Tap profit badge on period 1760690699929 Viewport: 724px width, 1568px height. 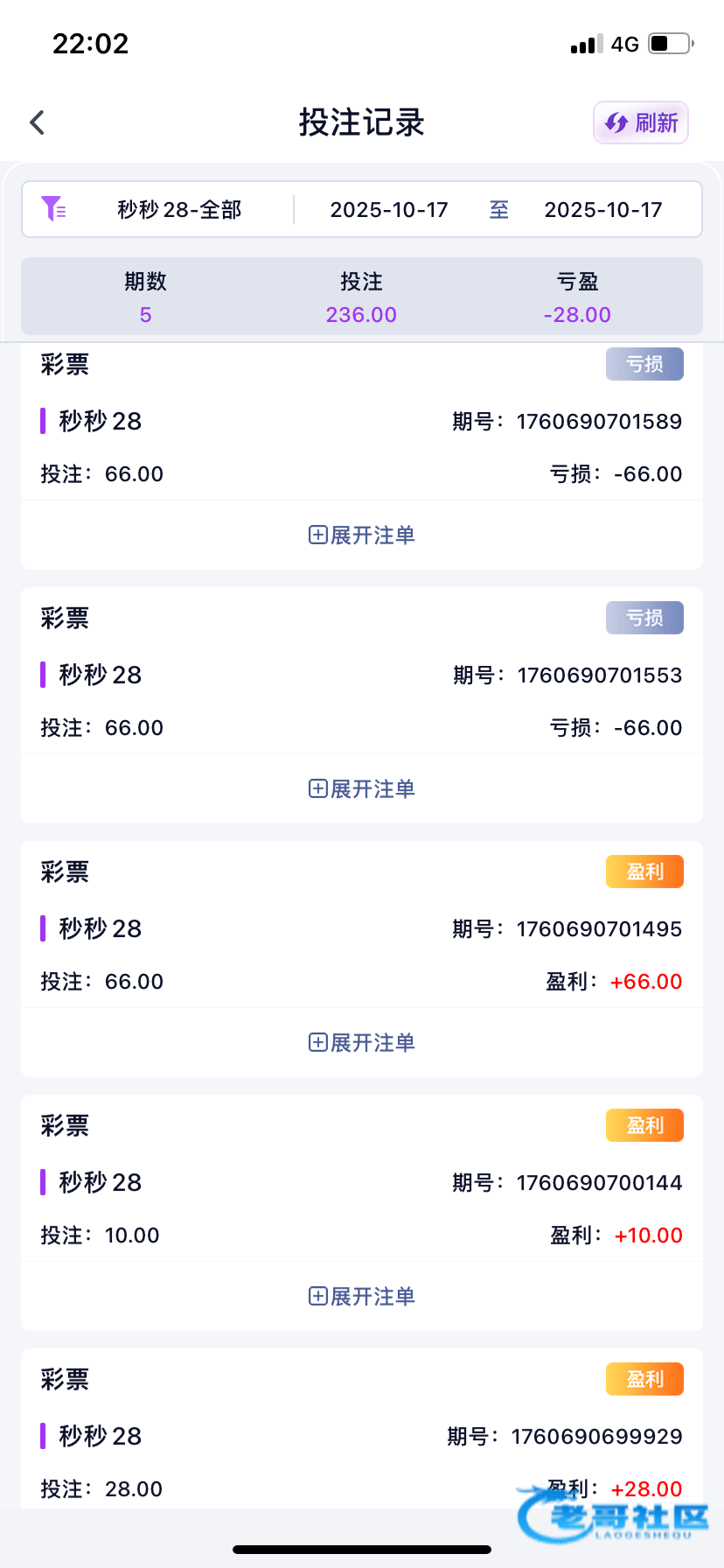pyautogui.click(x=644, y=1379)
